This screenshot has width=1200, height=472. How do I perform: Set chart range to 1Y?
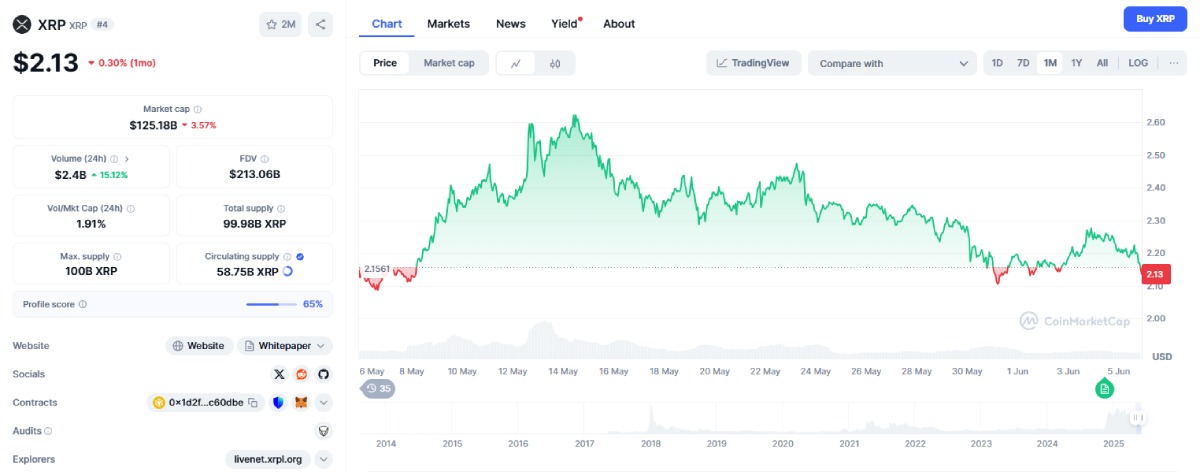pyautogui.click(x=1076, y=63)
